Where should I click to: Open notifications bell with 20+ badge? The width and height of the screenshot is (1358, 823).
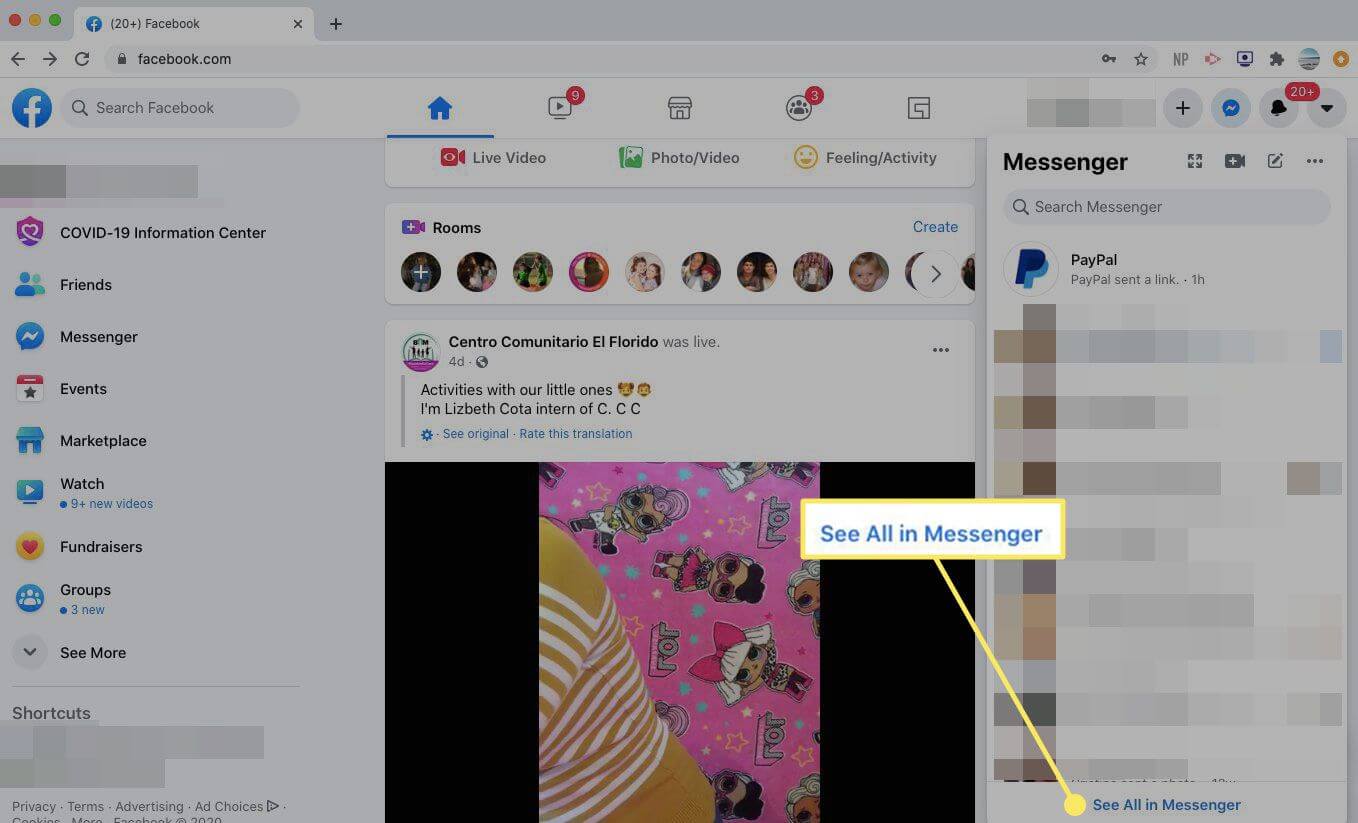(1279, 108)
